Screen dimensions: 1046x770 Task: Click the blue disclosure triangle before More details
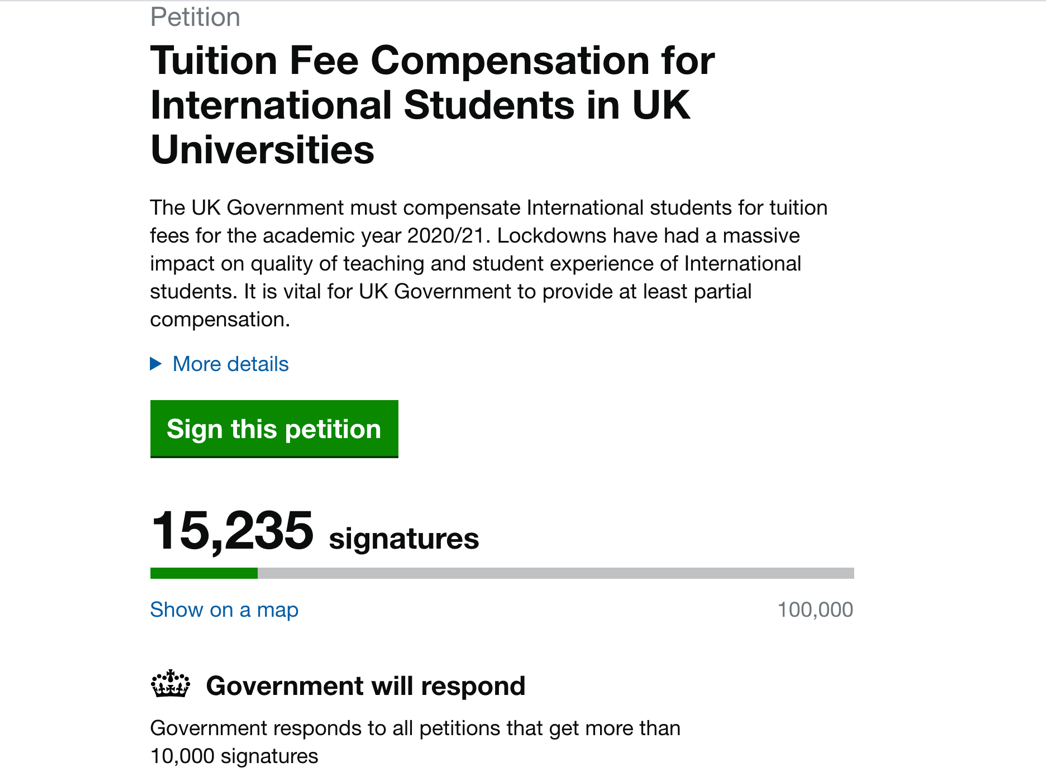tap(156, 364)
